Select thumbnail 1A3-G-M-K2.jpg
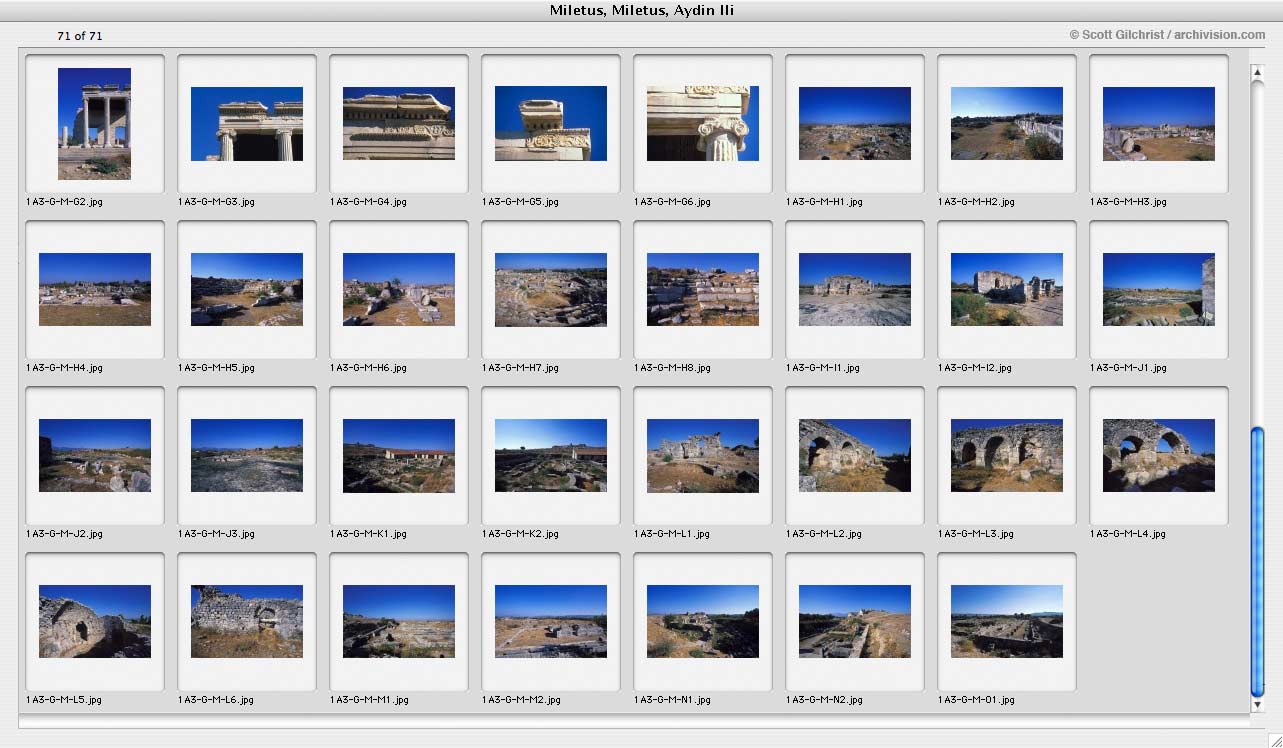 point(551,456)
